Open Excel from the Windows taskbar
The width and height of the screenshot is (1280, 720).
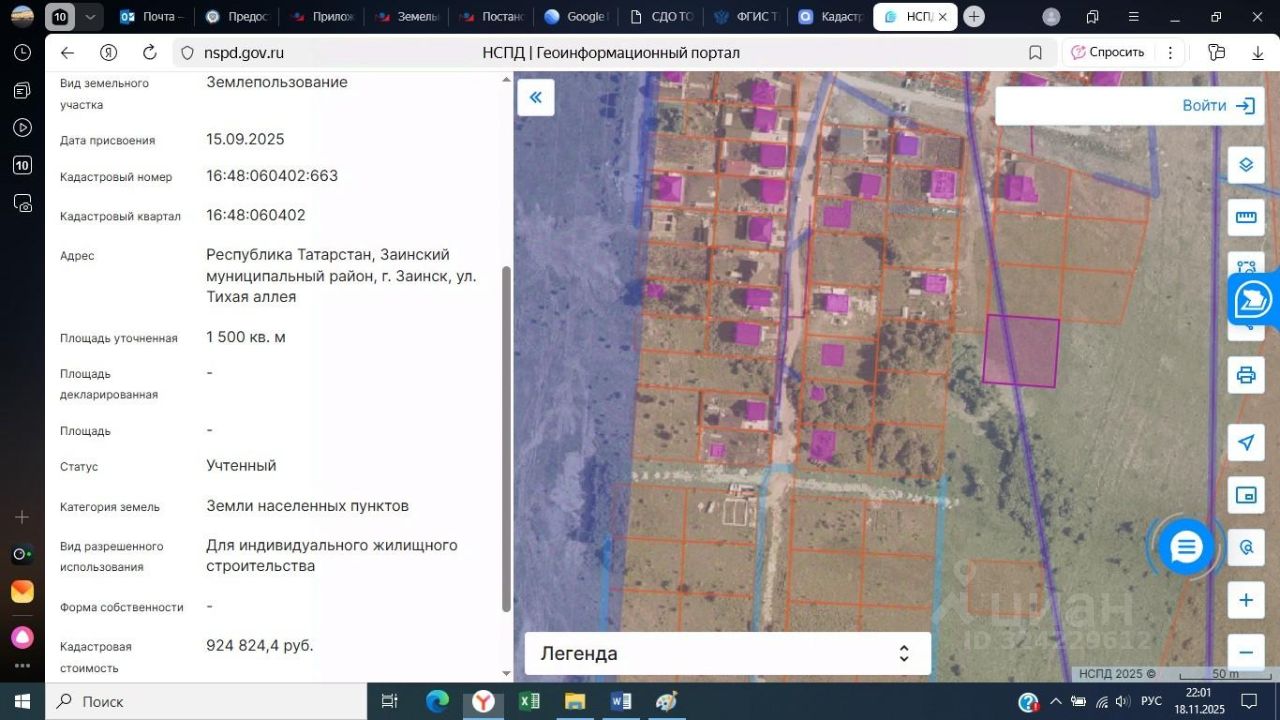(529, 701)
